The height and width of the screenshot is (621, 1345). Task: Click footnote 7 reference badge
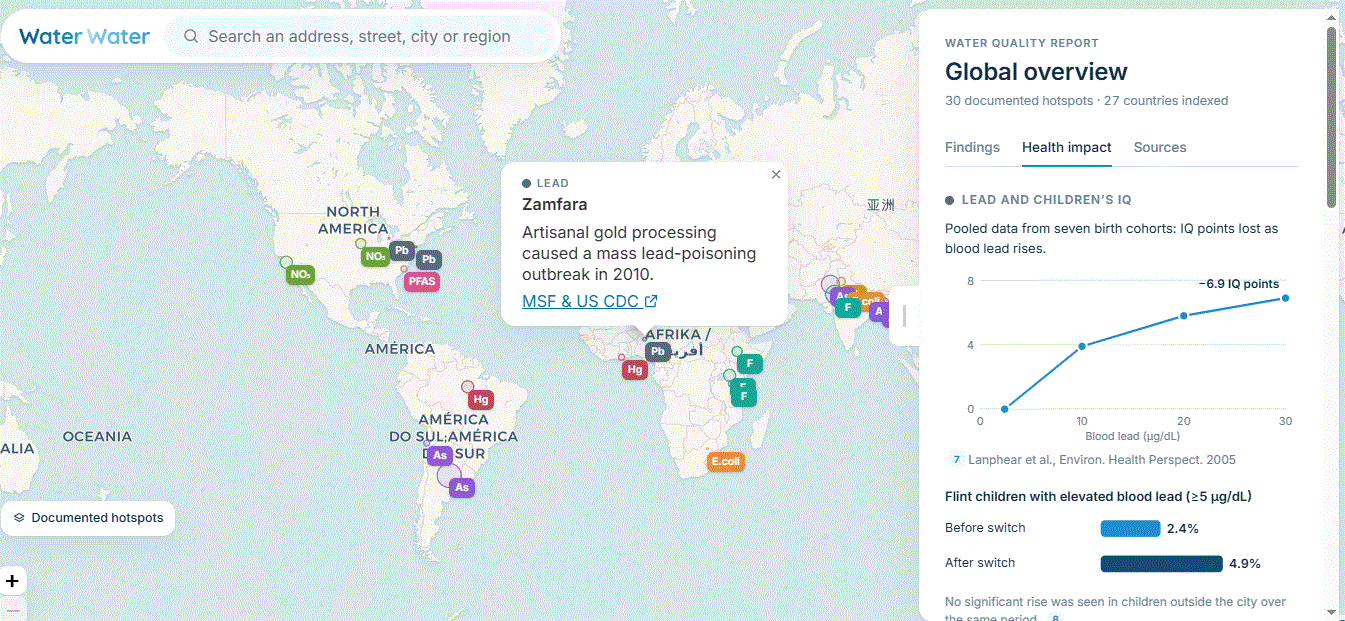tap(956, 460)
